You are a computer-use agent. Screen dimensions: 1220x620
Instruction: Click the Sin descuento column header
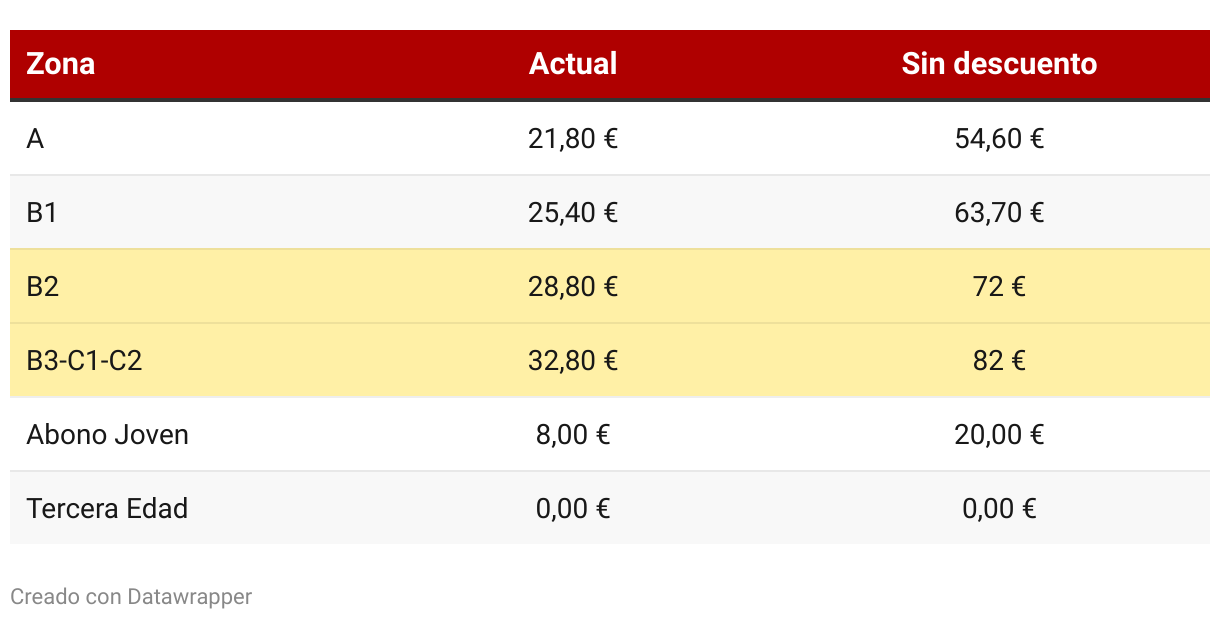click(999, 64)
